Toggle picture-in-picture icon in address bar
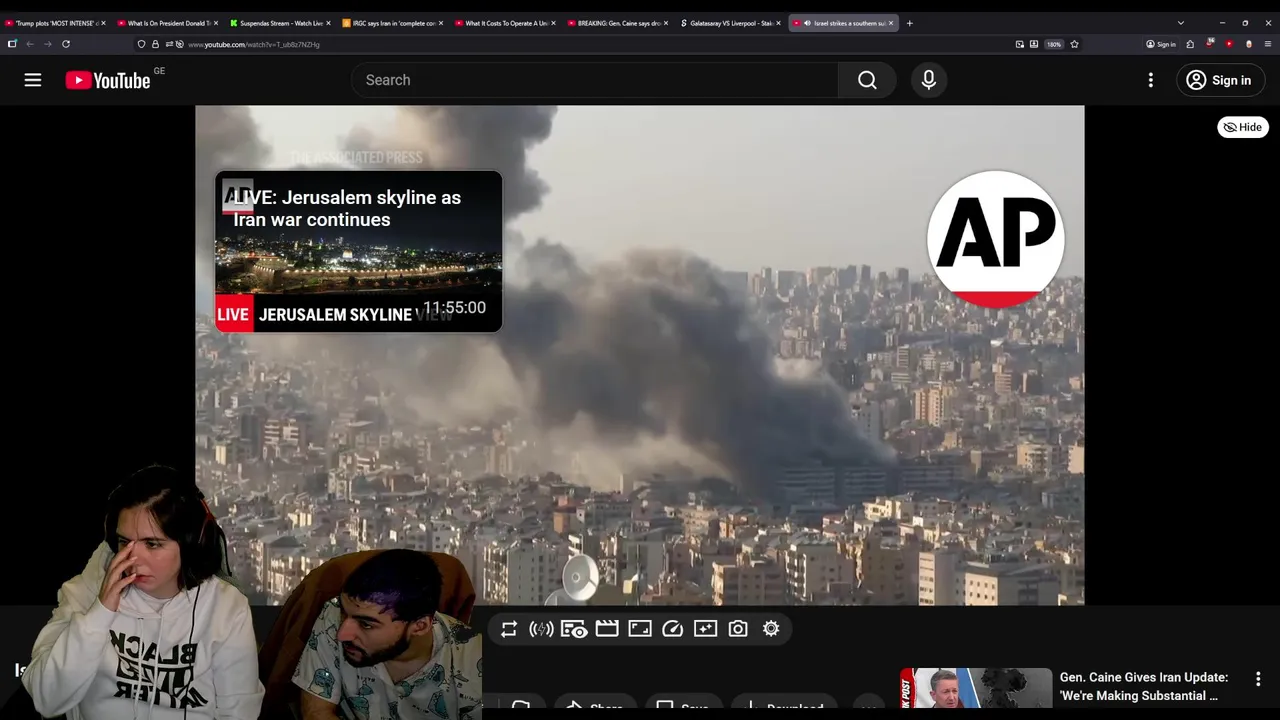1280x720 pixels. (x=1020, y=44)
